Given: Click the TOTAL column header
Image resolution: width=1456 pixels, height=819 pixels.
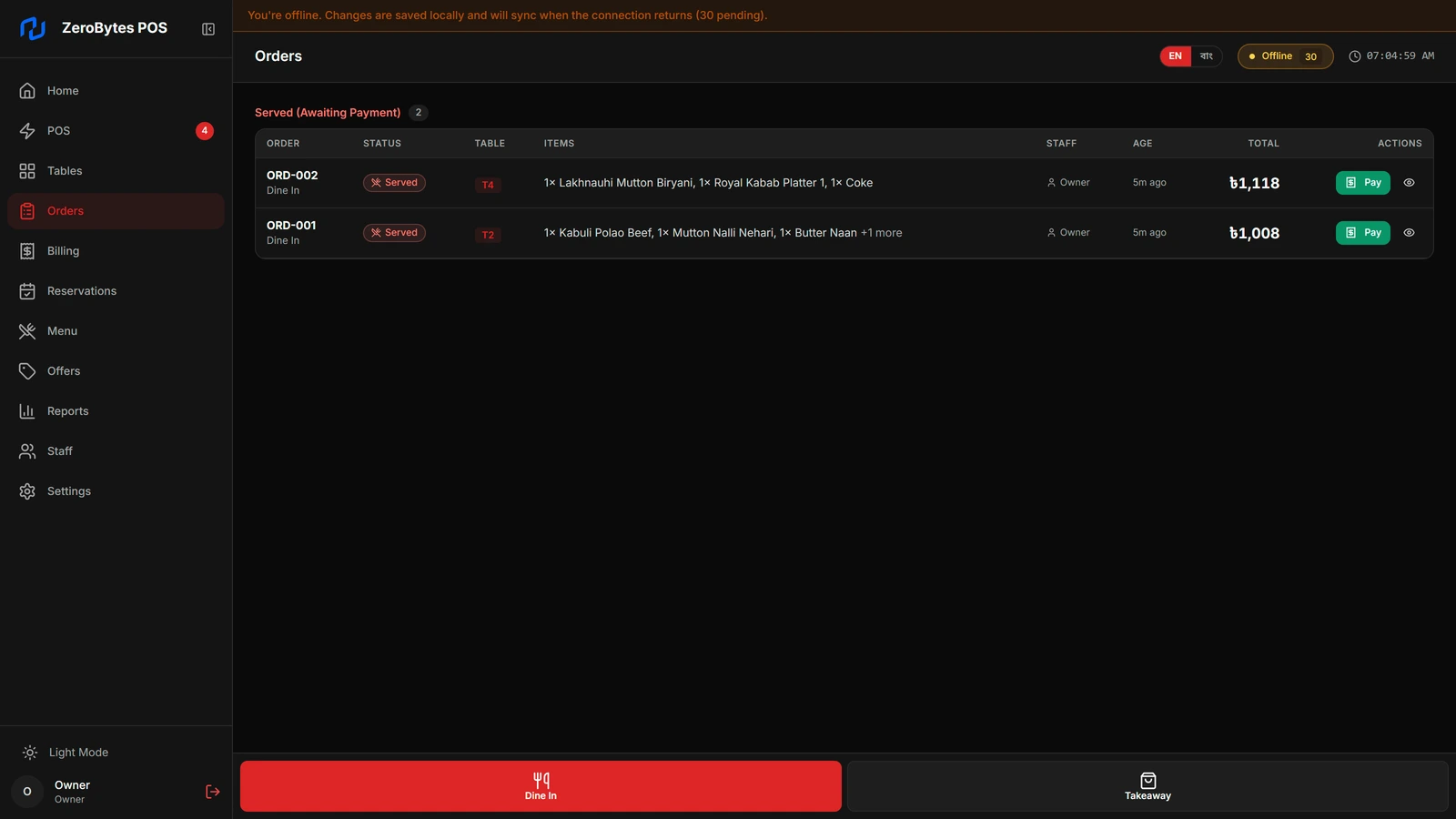Looking at the screenshot, I should (1263, 144).
